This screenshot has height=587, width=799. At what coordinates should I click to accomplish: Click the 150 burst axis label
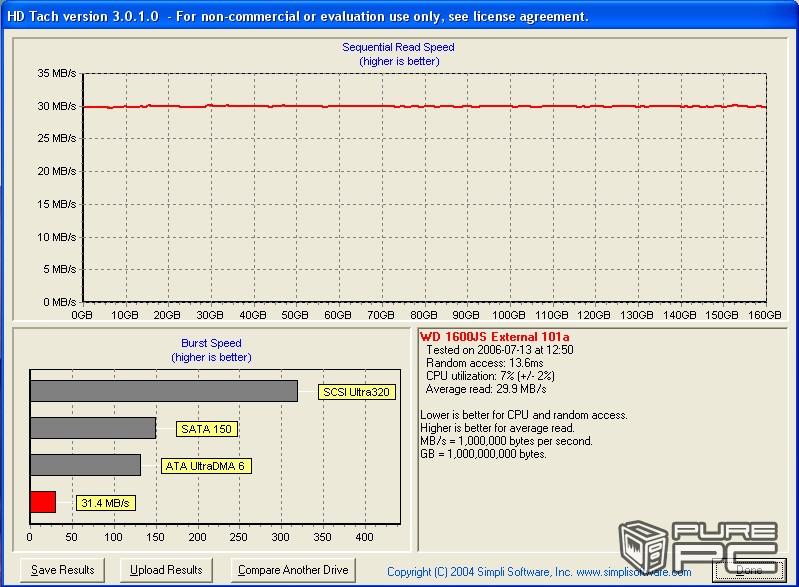coord(155,537)
